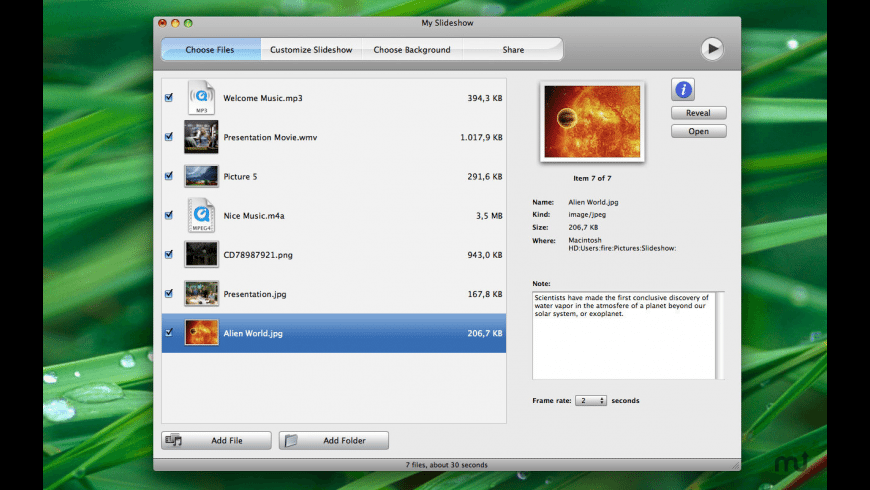The width and height of the screenshot is (870, 490).
Task: Click the 3,5 MB size value
Action: 489,216
